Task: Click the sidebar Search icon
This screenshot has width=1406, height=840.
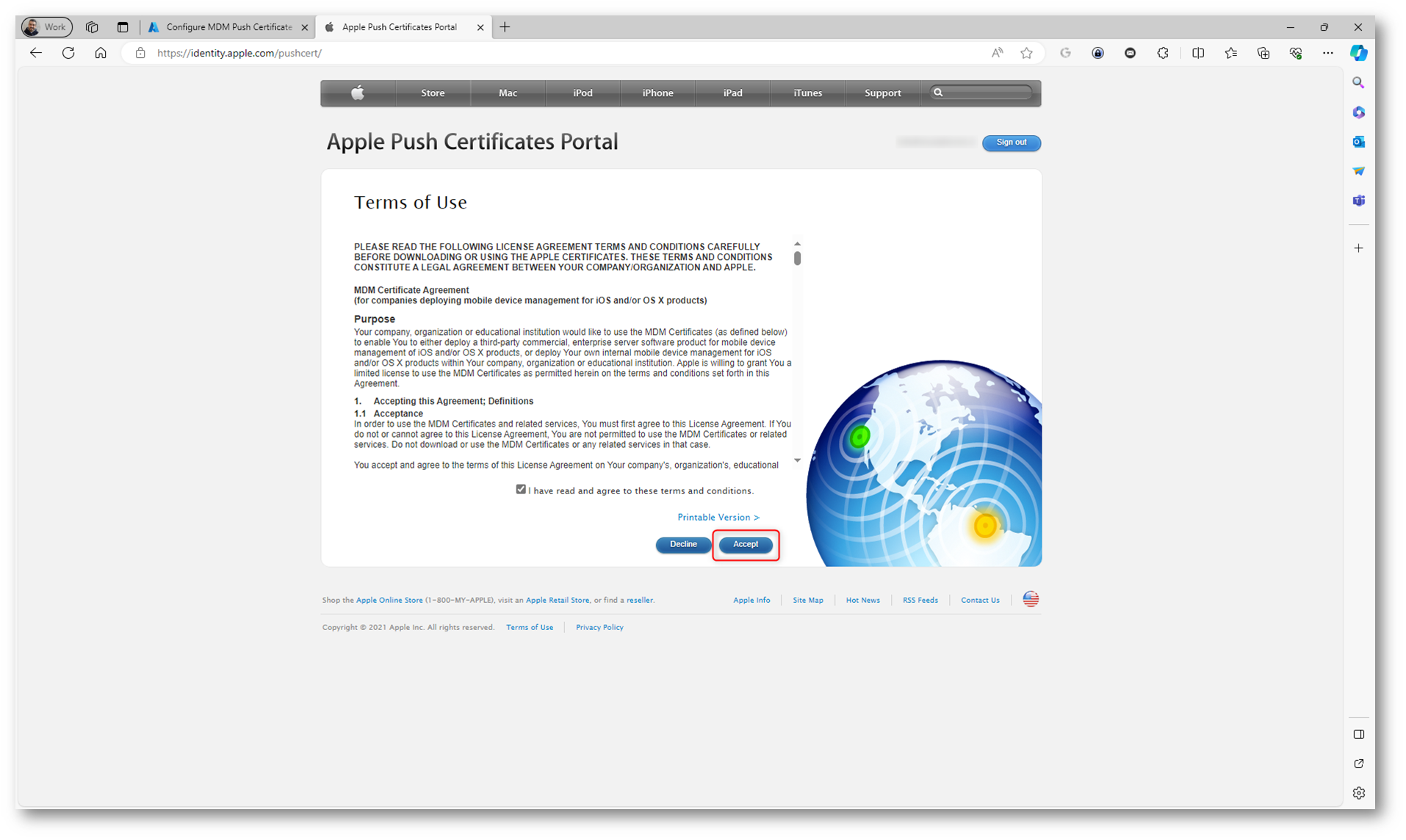Action: [x=1358, y=83]
